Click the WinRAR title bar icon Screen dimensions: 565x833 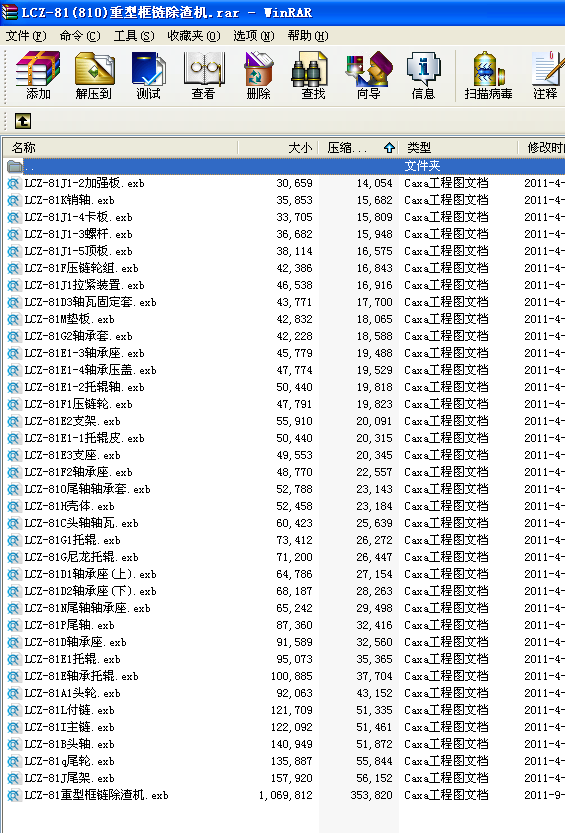coord(9,12)
